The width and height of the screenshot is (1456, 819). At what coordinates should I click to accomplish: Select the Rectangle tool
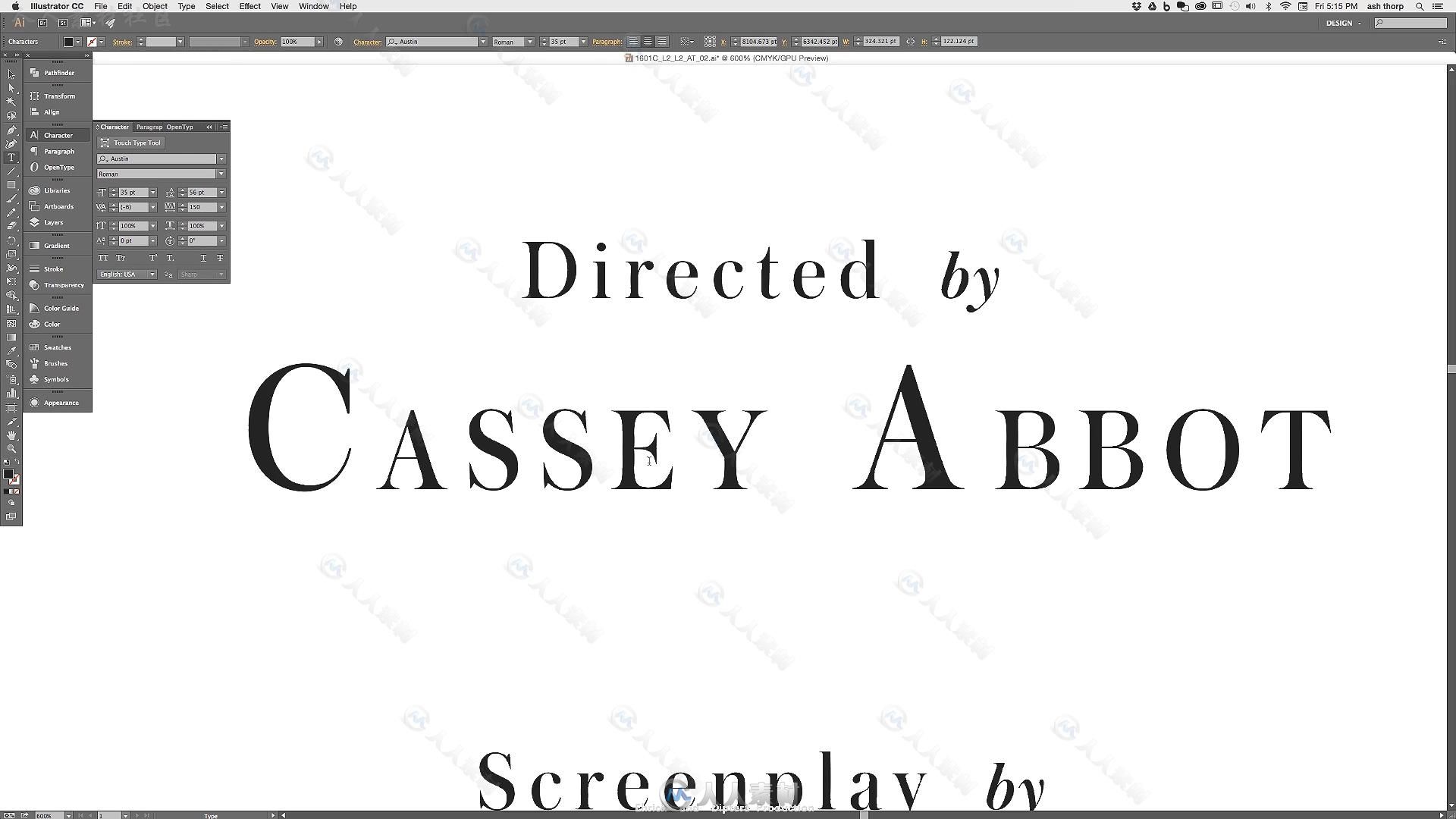(x=11, y=185)
